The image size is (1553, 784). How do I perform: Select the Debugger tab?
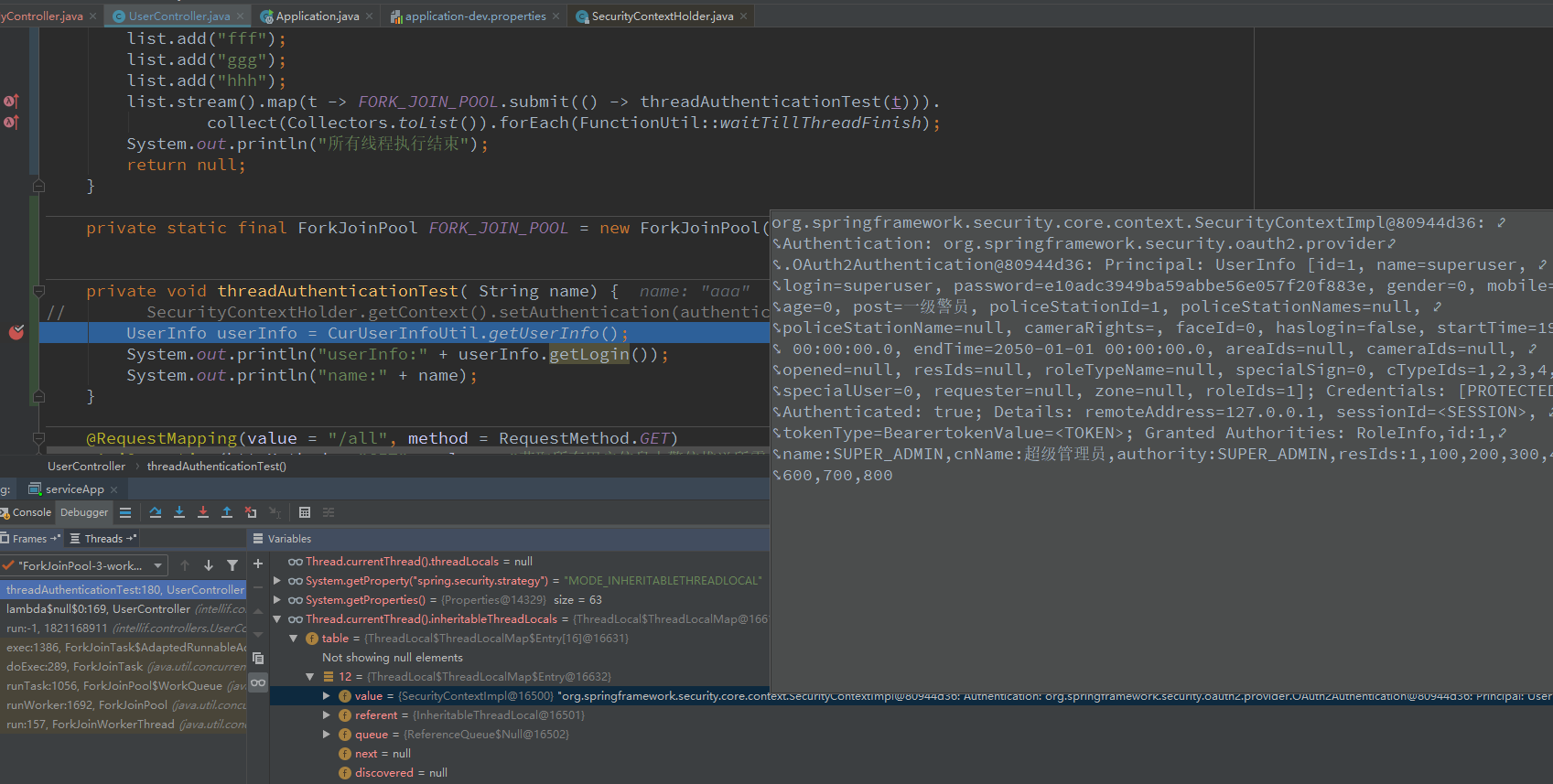tap(84, 512)
